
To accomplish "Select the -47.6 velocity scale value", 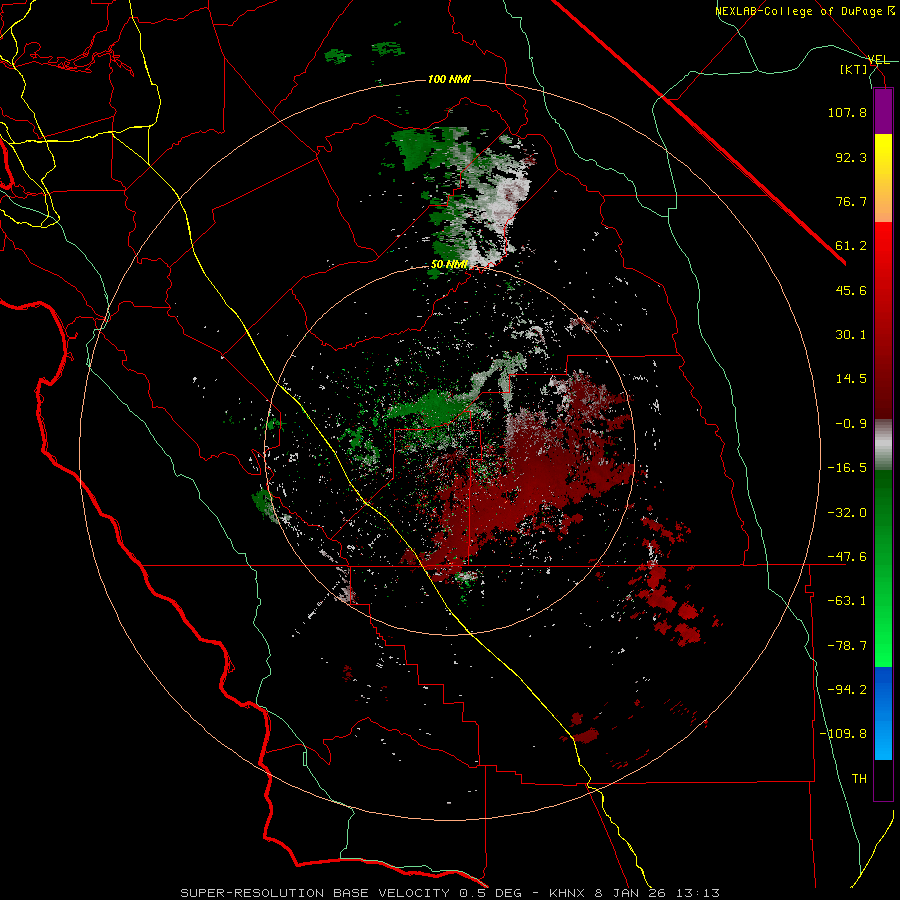I will click(x=847, y=557).
